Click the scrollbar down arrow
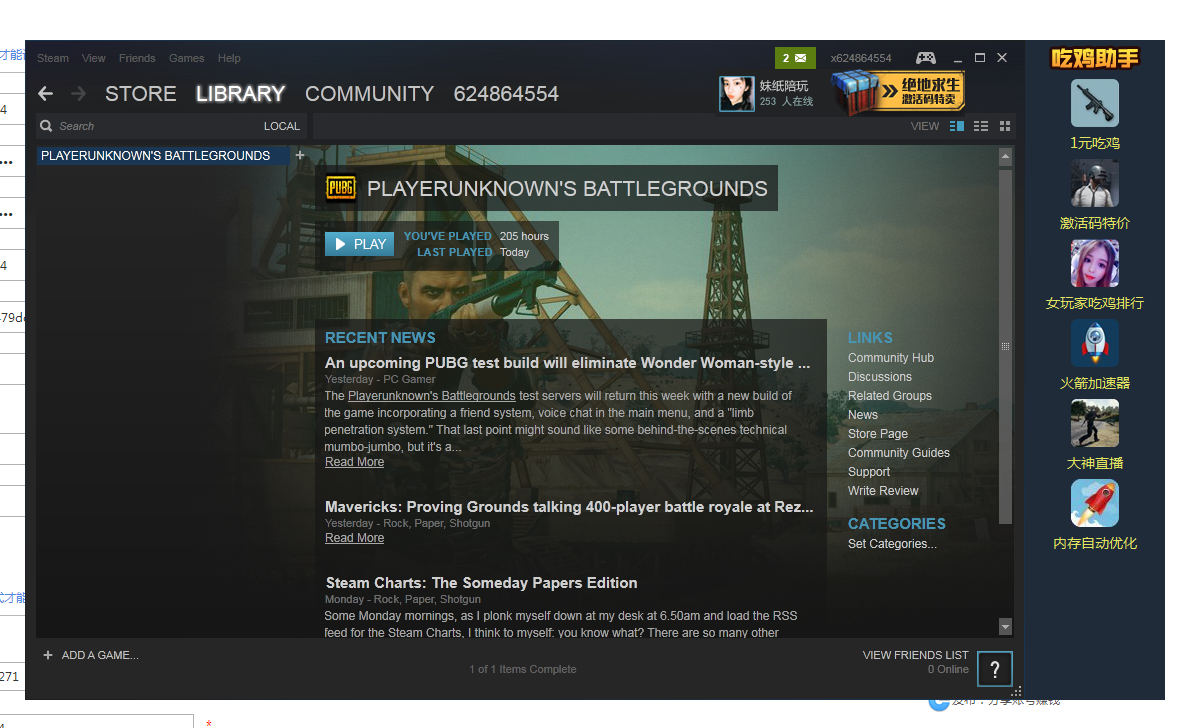 point(1005,627)
